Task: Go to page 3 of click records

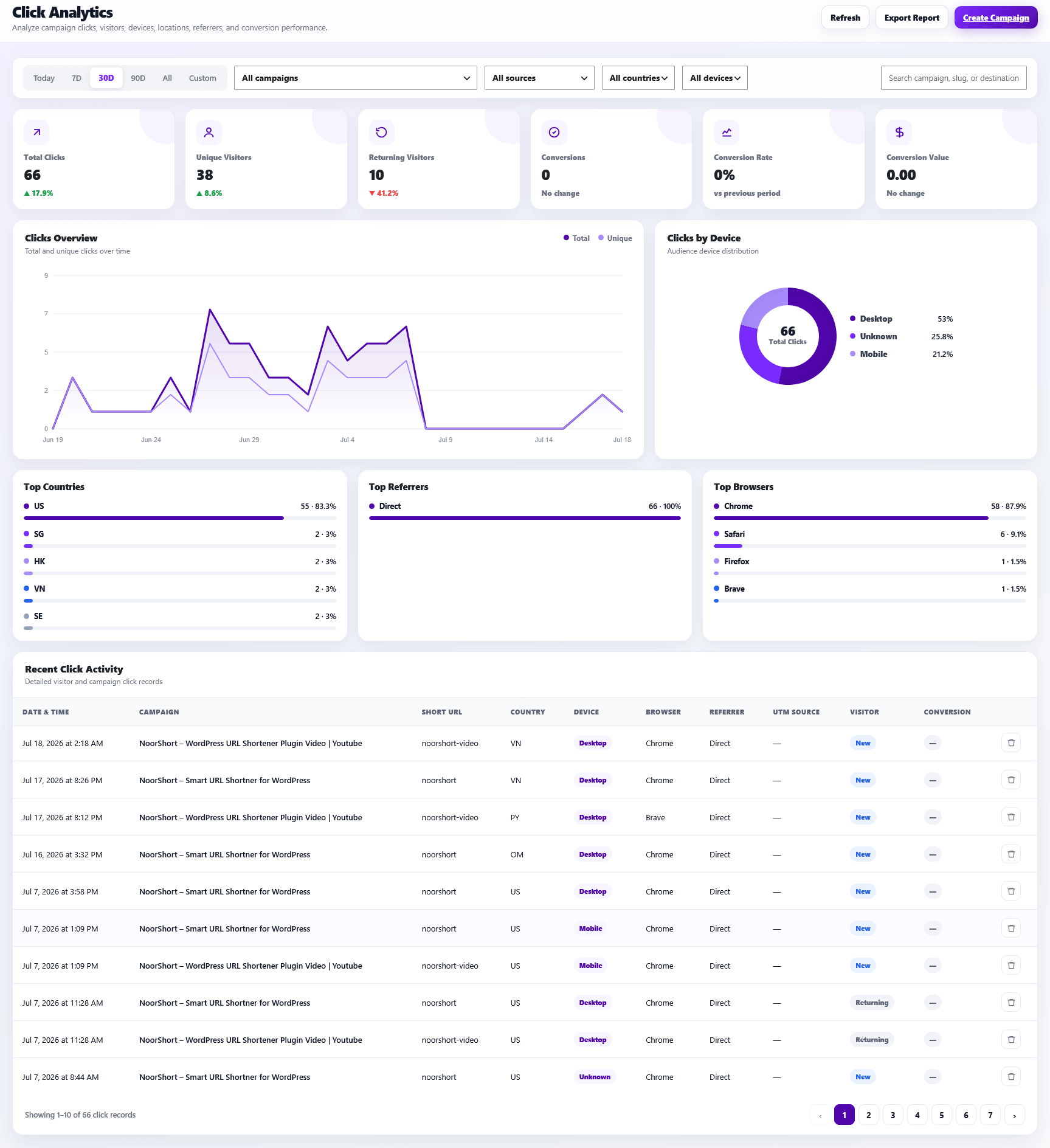Action: pos(893,1115)
